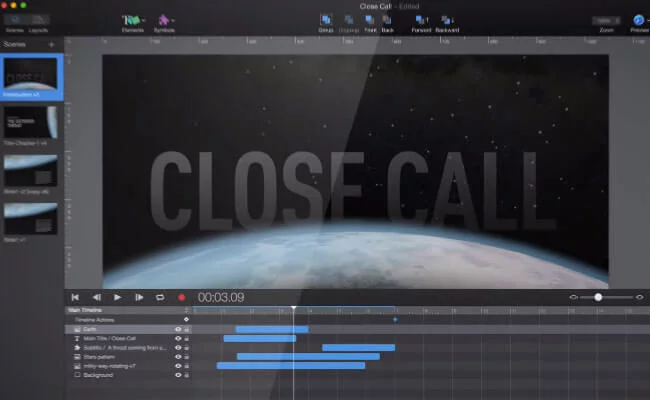
Task: Lock the milky-way-rotating-v7 layer
Action: [187, 366]
